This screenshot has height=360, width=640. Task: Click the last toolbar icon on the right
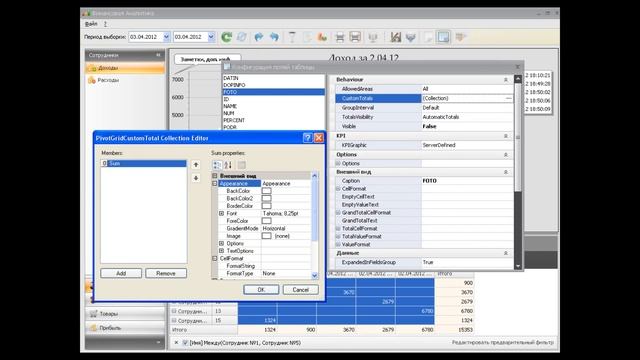(460, 37)
